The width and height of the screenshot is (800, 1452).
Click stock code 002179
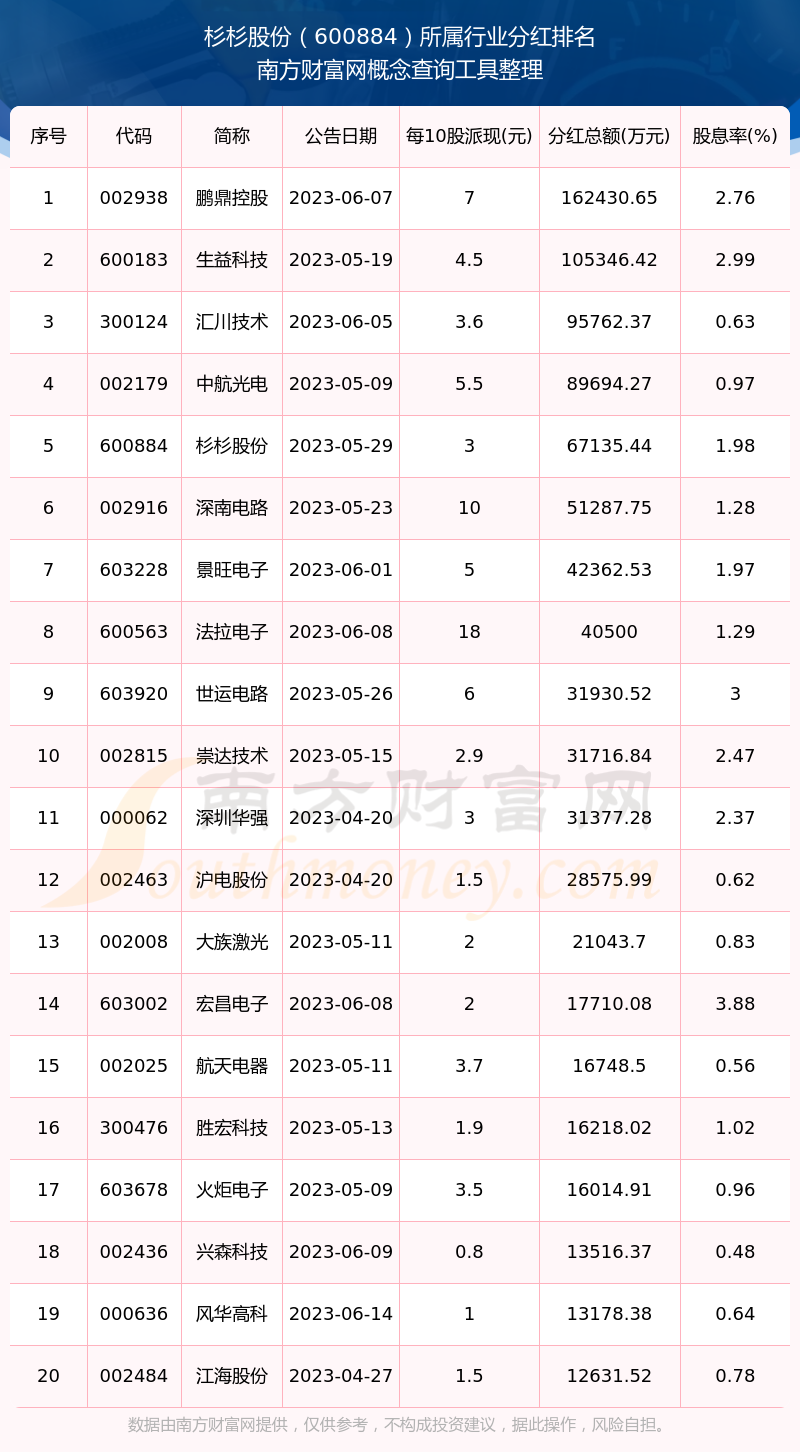point(134,384)
